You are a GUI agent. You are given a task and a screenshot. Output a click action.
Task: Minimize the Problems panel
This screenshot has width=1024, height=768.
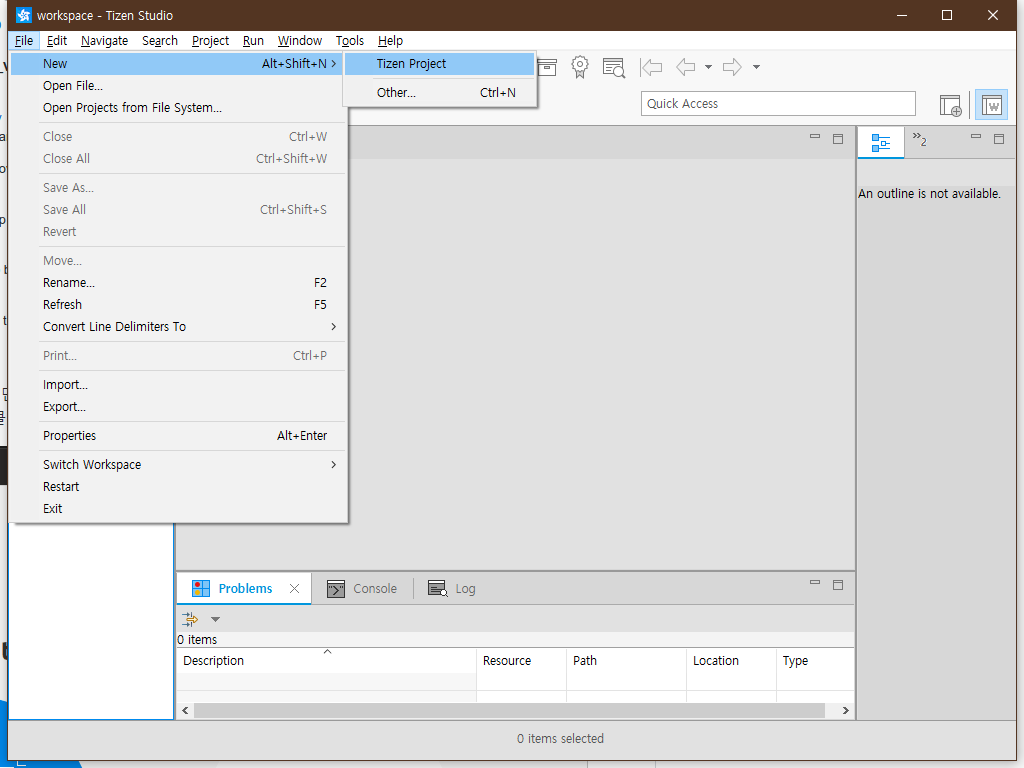pyautogui.click(x=814, y=583)
